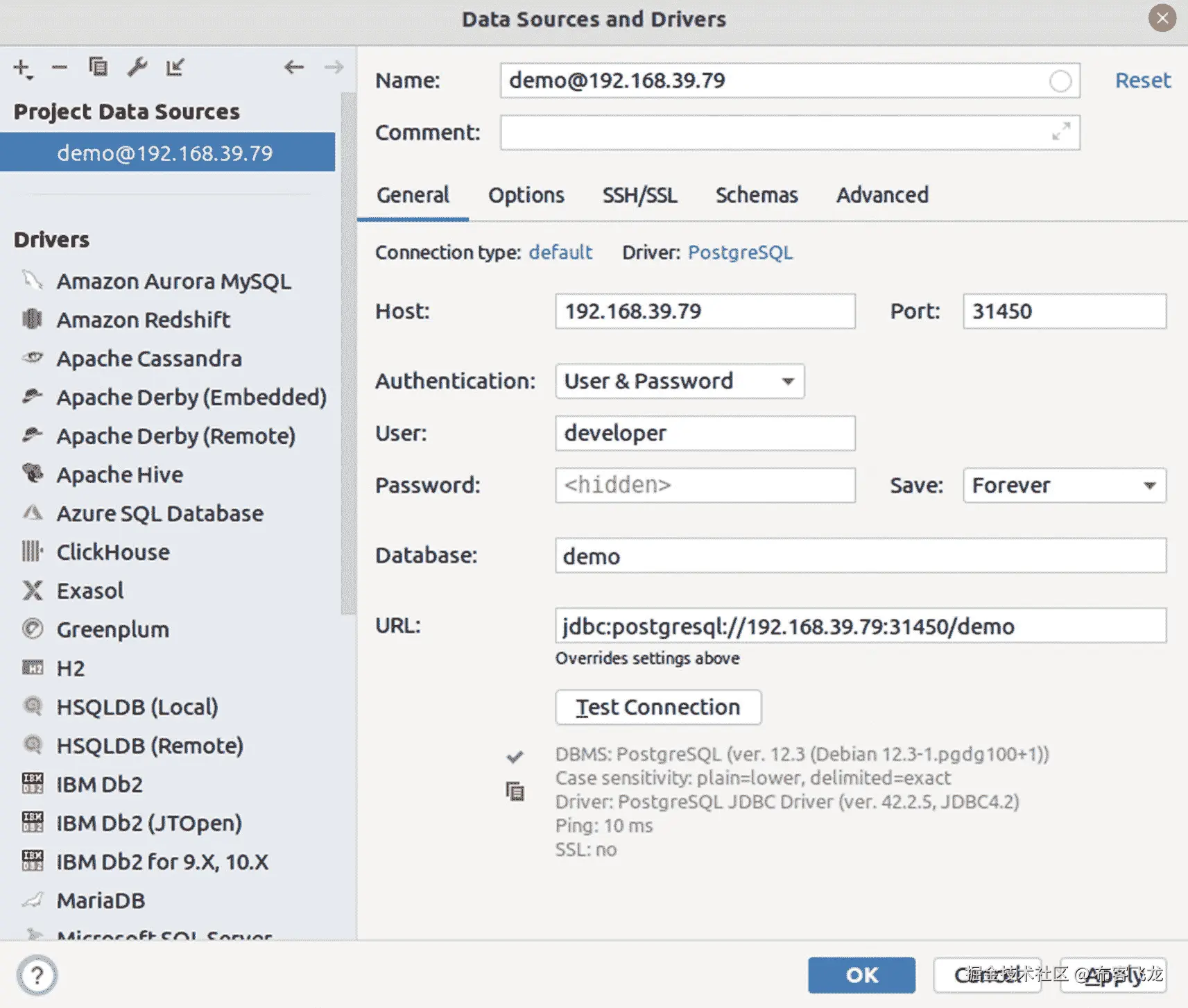
Task: Change the connection type default link
Action: click(560, 252)
